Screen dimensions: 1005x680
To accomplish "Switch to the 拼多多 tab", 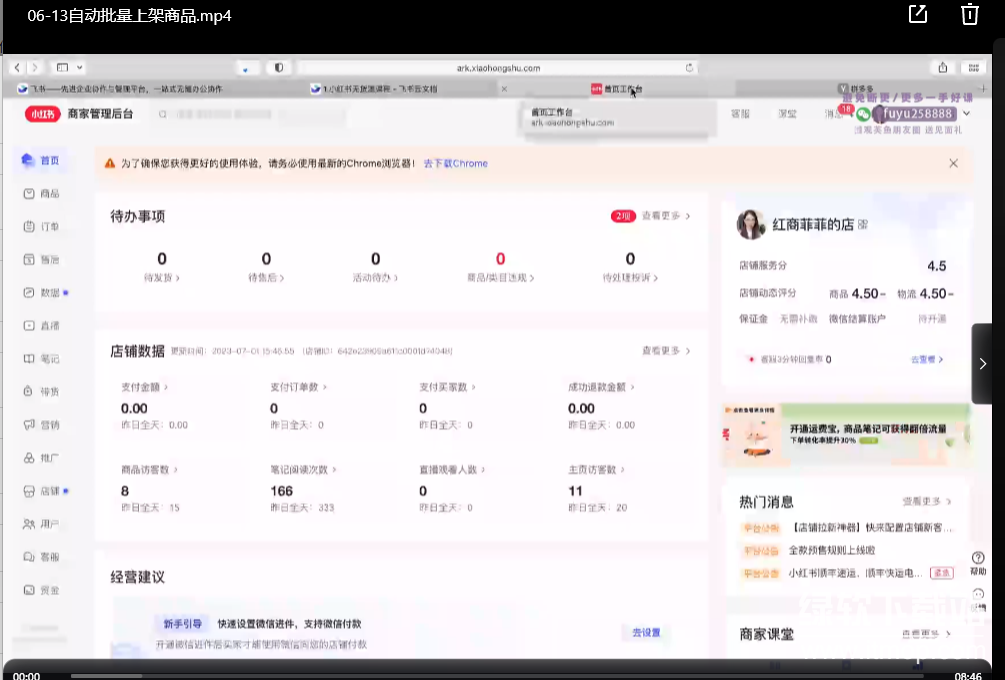I will (856, 88).
